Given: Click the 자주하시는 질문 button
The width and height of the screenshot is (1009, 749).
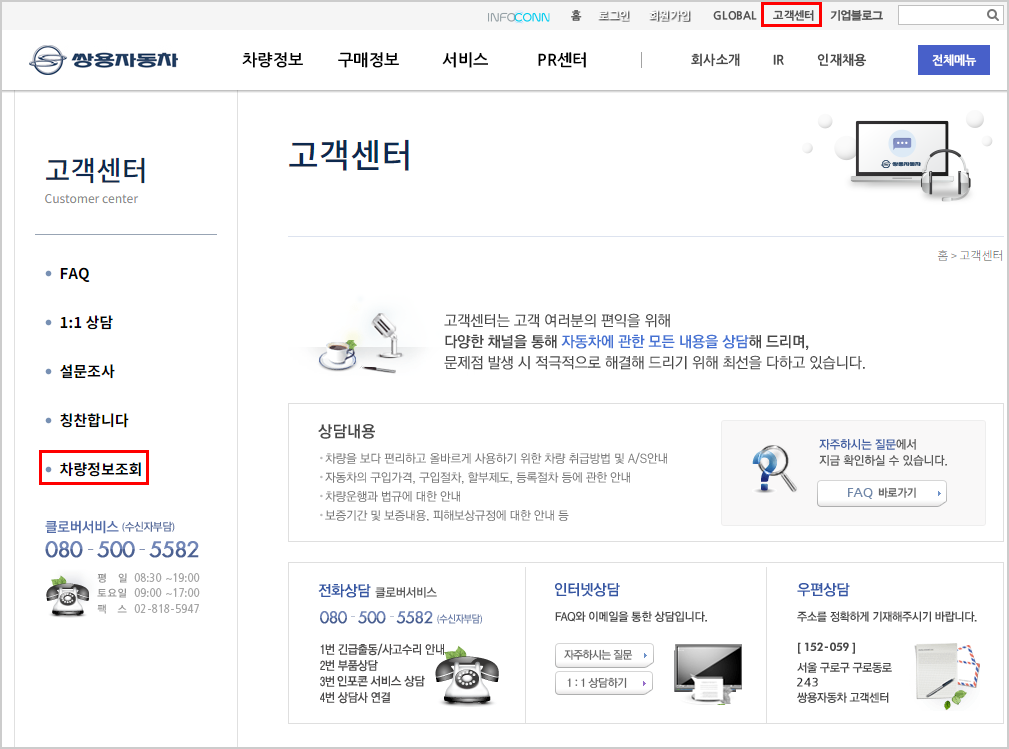Looking at the screenshot, I should (x=602, y=654).
